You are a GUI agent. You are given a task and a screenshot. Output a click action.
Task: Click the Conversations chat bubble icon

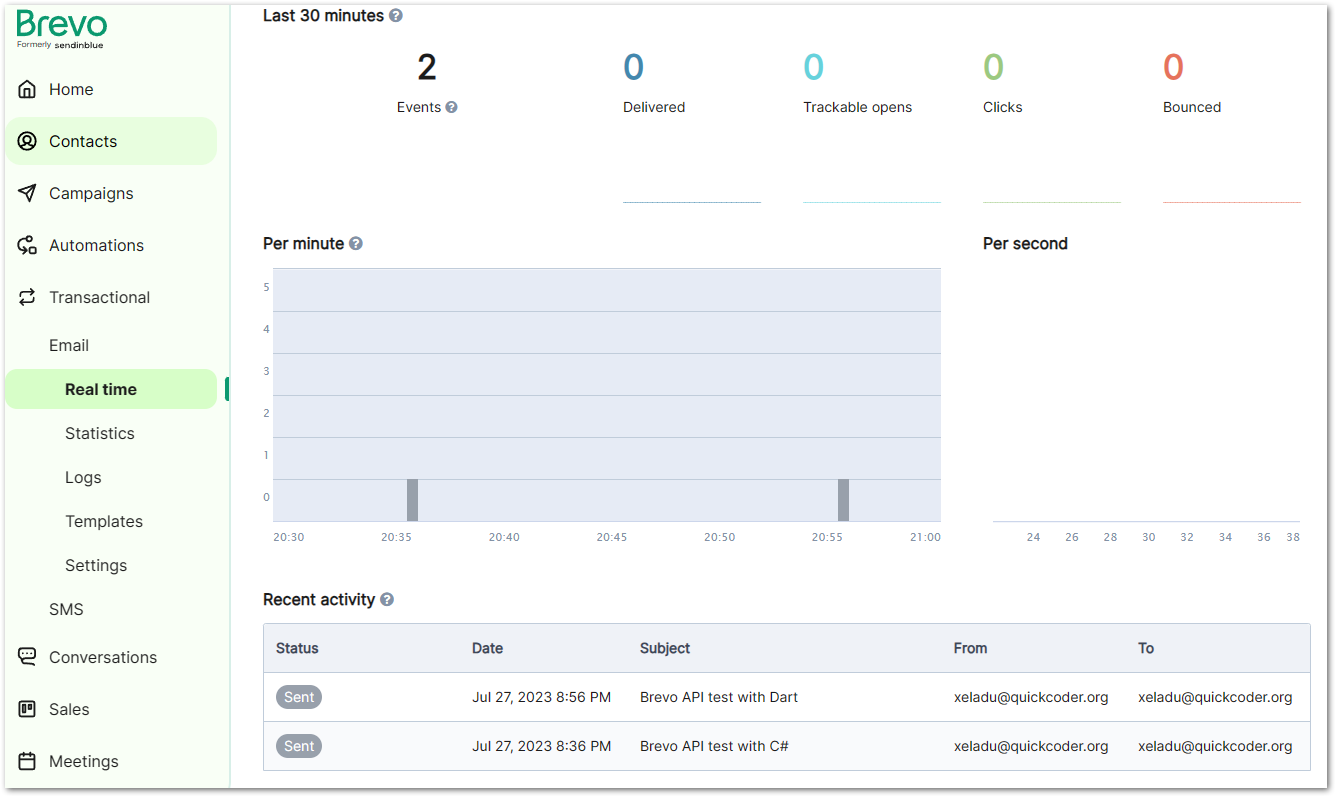pyautogui.click(x=27, y=657)
